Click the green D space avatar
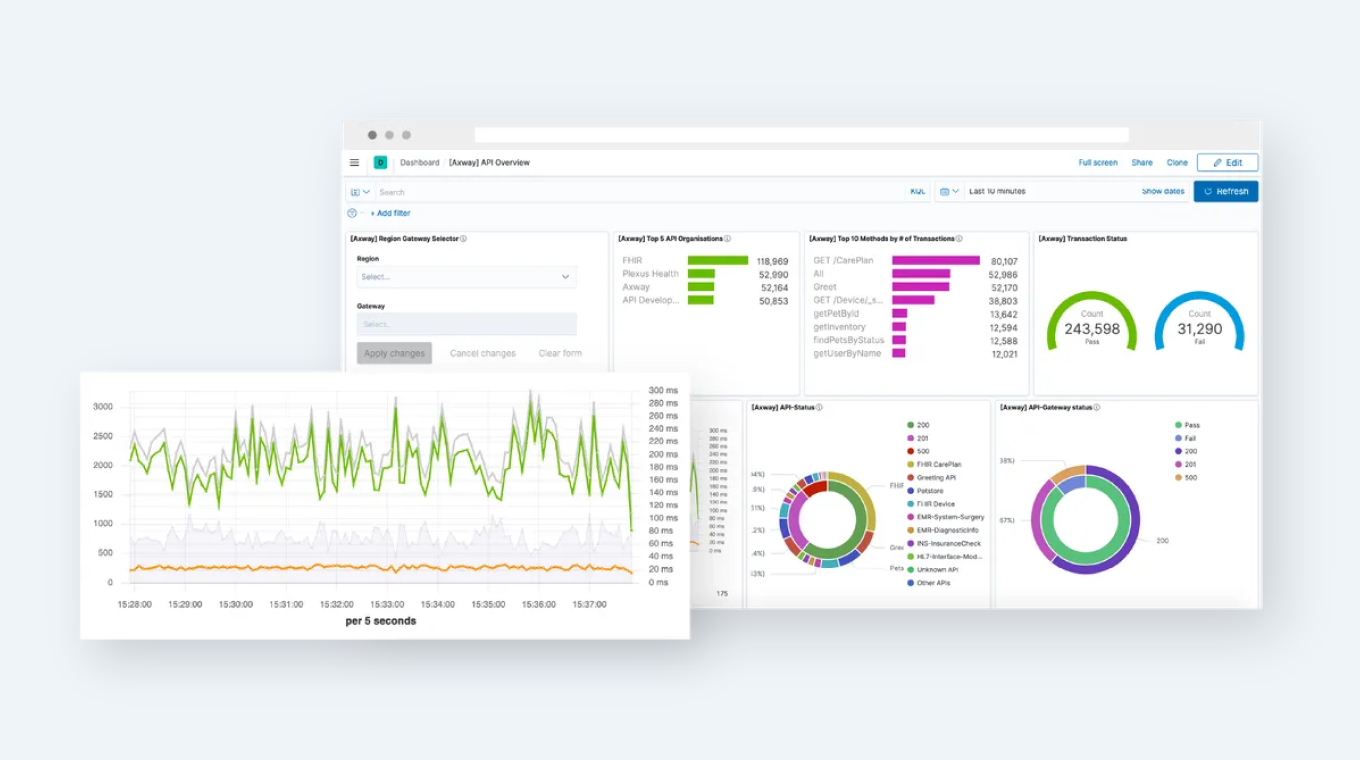The height and width of the screenshot is (760, 1360). 380,163
